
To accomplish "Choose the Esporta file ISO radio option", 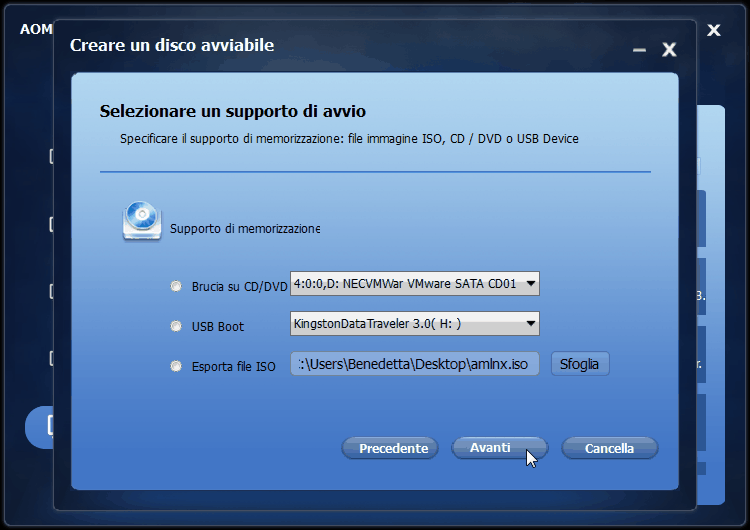I will point(176,366).
